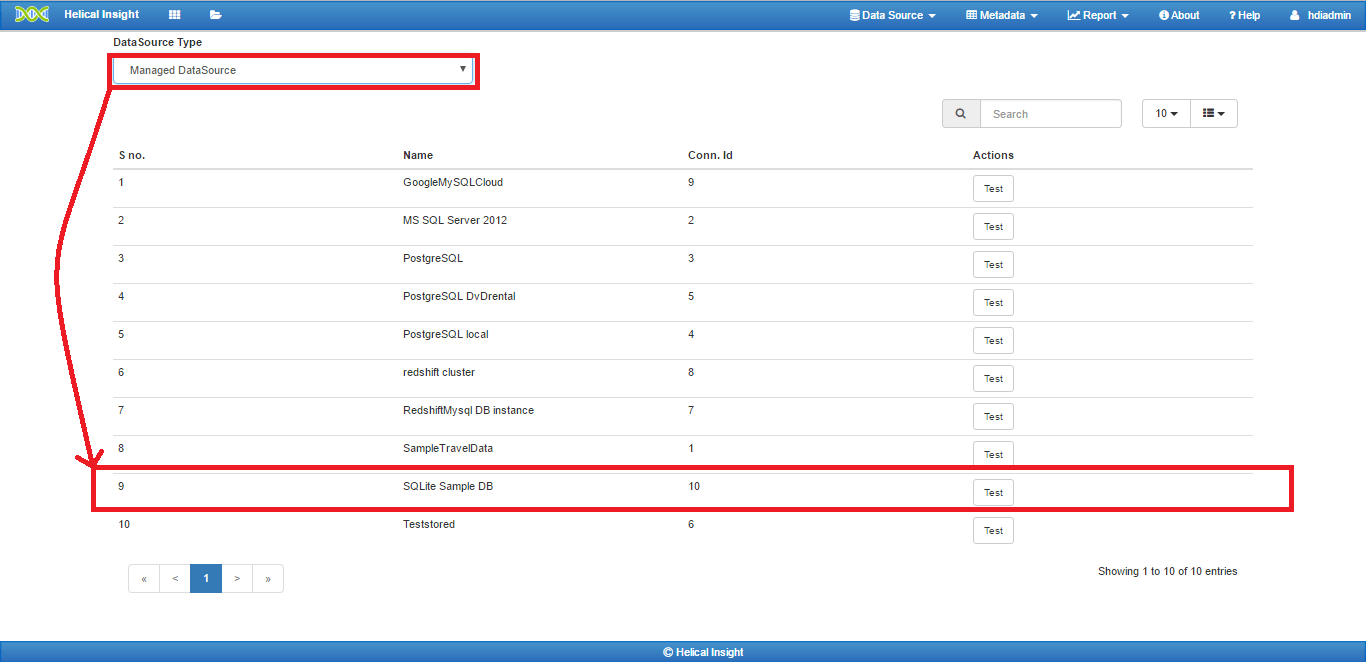Select the redshift cluster name cell
The width and height of the screenshot is (1366, 662).
pyautogui.click(x=439, y=372)
